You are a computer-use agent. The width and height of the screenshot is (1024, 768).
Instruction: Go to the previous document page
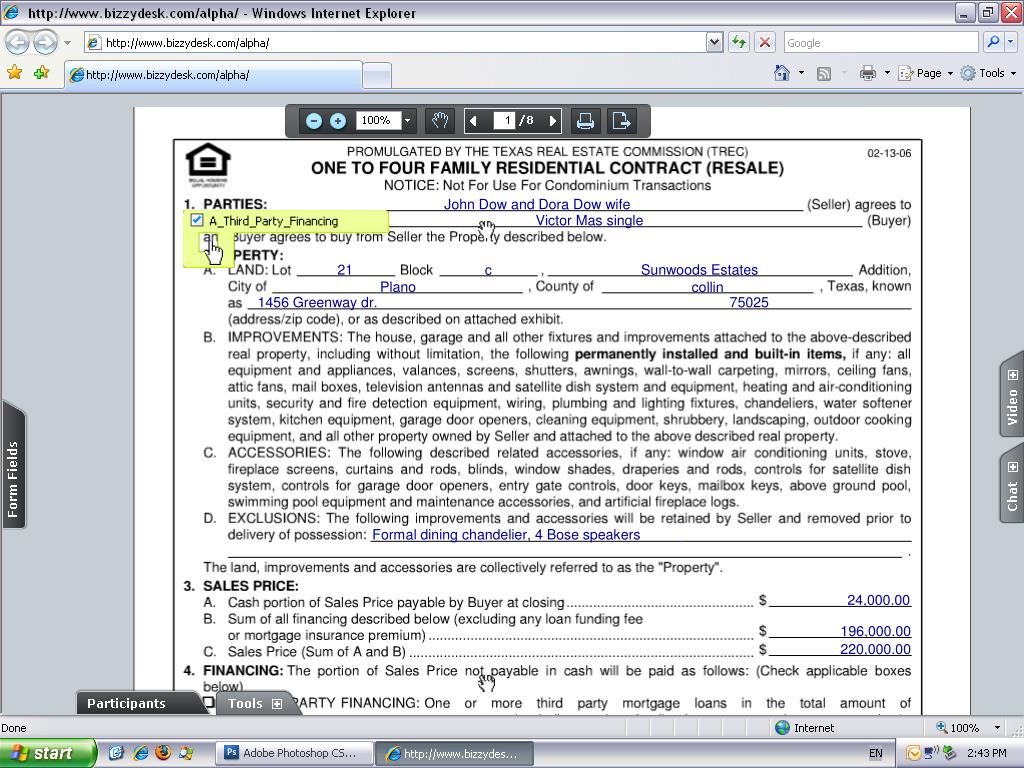pos(473,121)
